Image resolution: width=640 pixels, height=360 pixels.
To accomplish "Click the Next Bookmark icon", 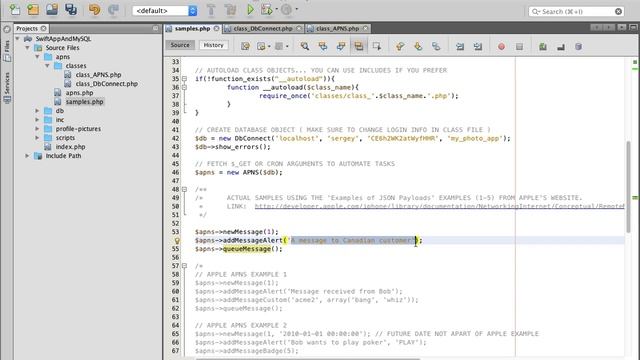I will 418,47.
